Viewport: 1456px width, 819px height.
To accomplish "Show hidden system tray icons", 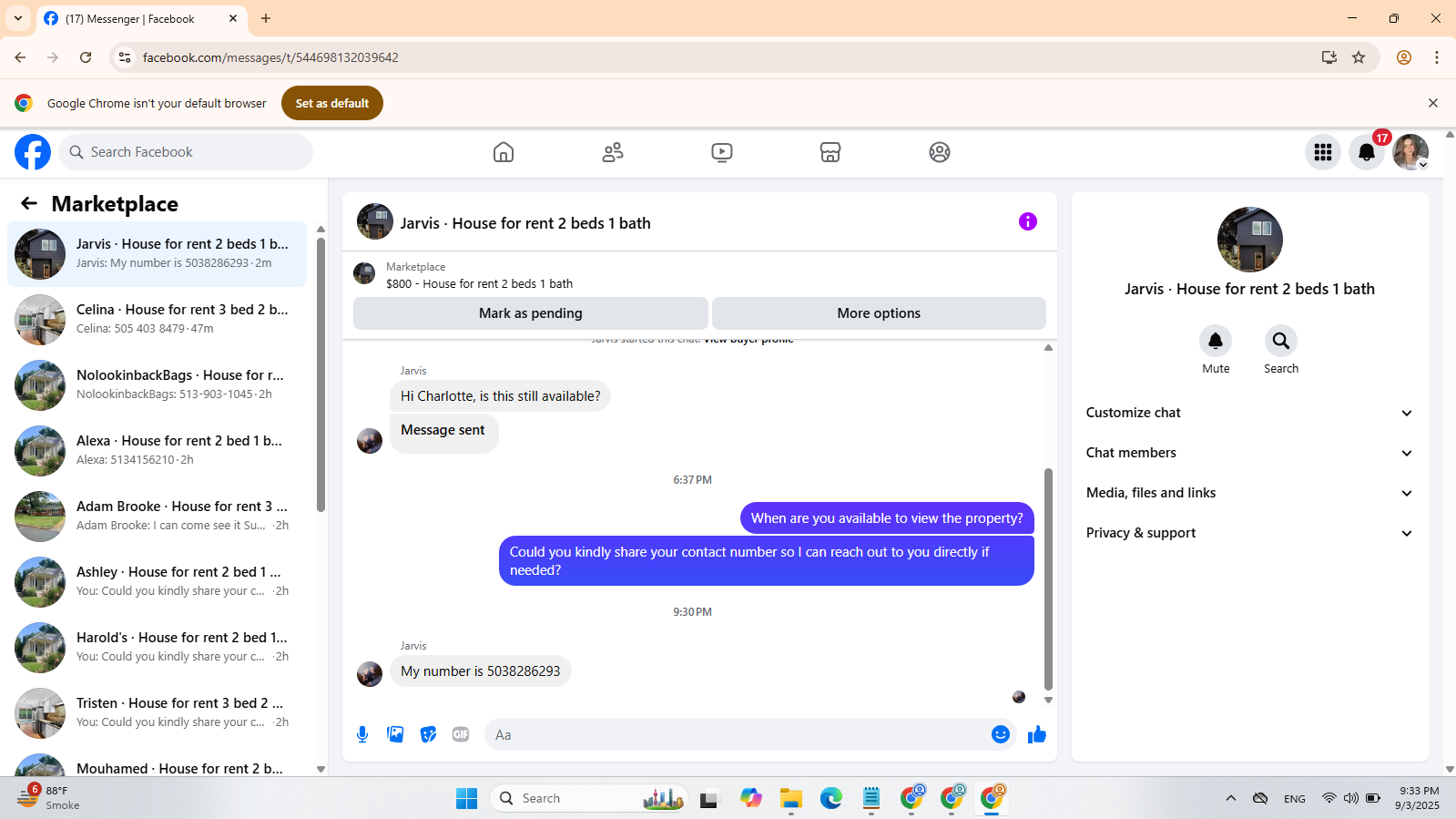I will click(x=1231, y=798).
